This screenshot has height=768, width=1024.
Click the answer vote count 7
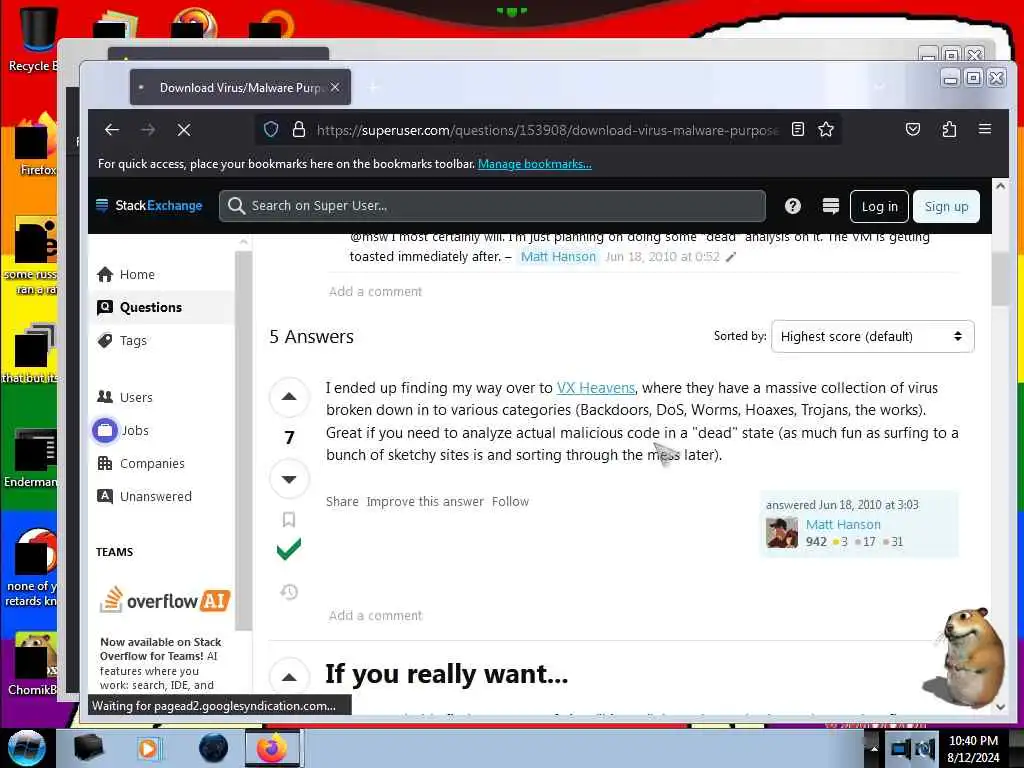(289, 438)
